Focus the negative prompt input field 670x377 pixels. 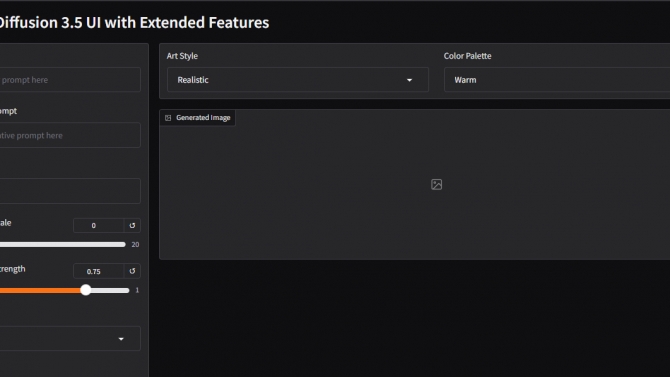point(70,135)
